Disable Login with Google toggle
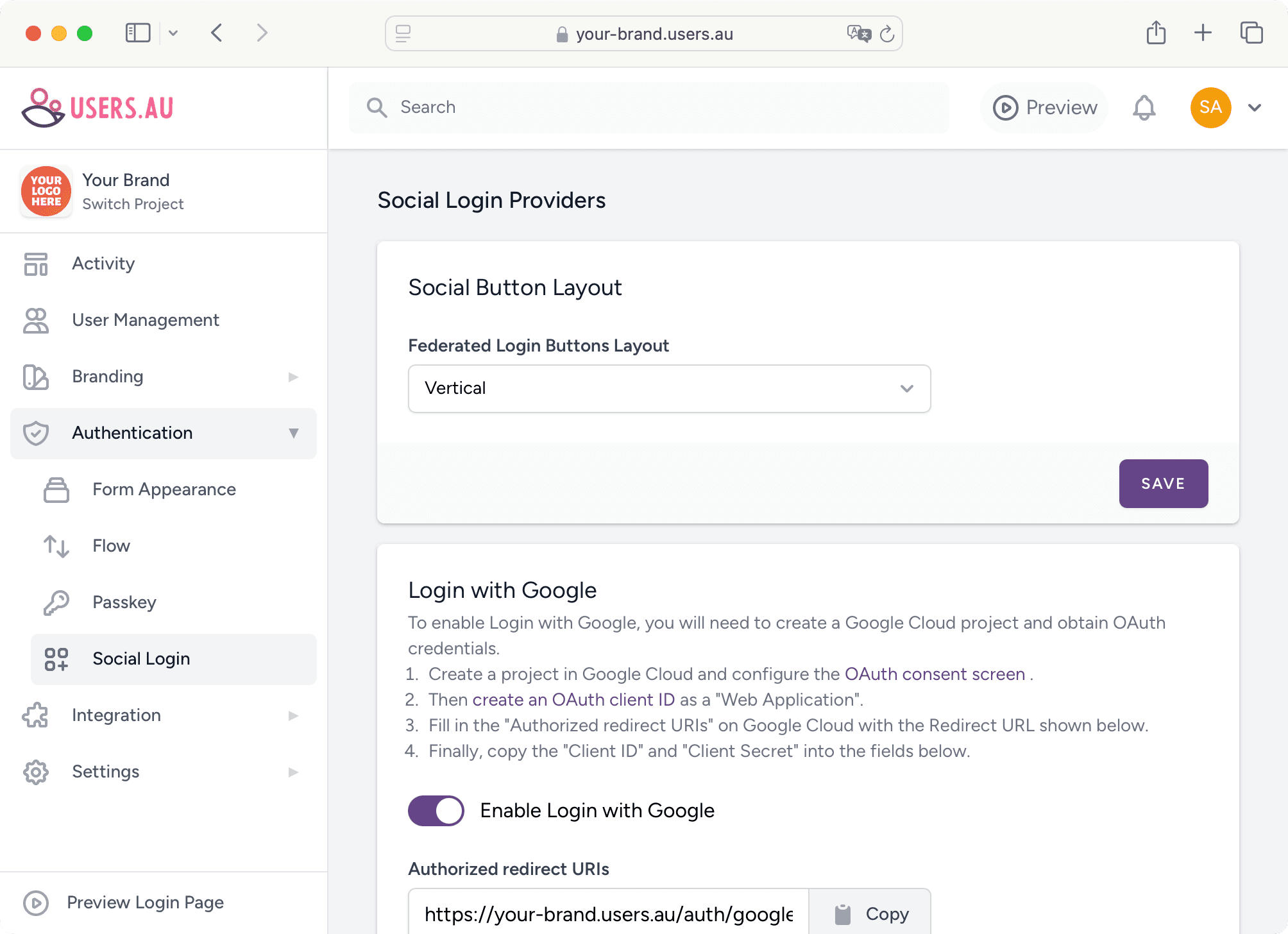 [x=436, y=810]
